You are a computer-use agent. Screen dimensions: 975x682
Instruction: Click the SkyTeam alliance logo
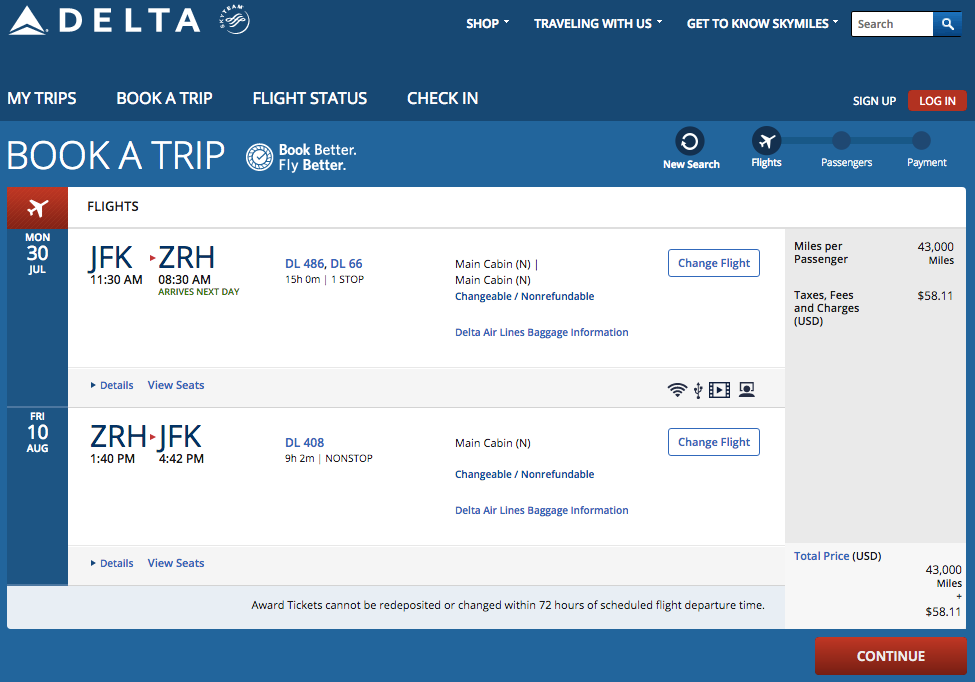coord(234,19)
